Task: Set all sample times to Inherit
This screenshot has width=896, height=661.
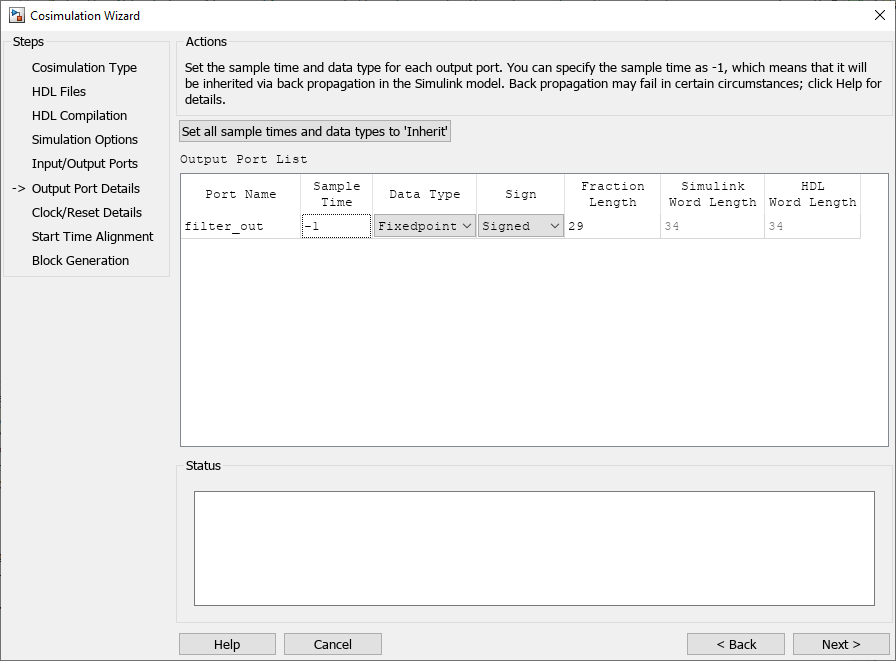Action: 314,131
